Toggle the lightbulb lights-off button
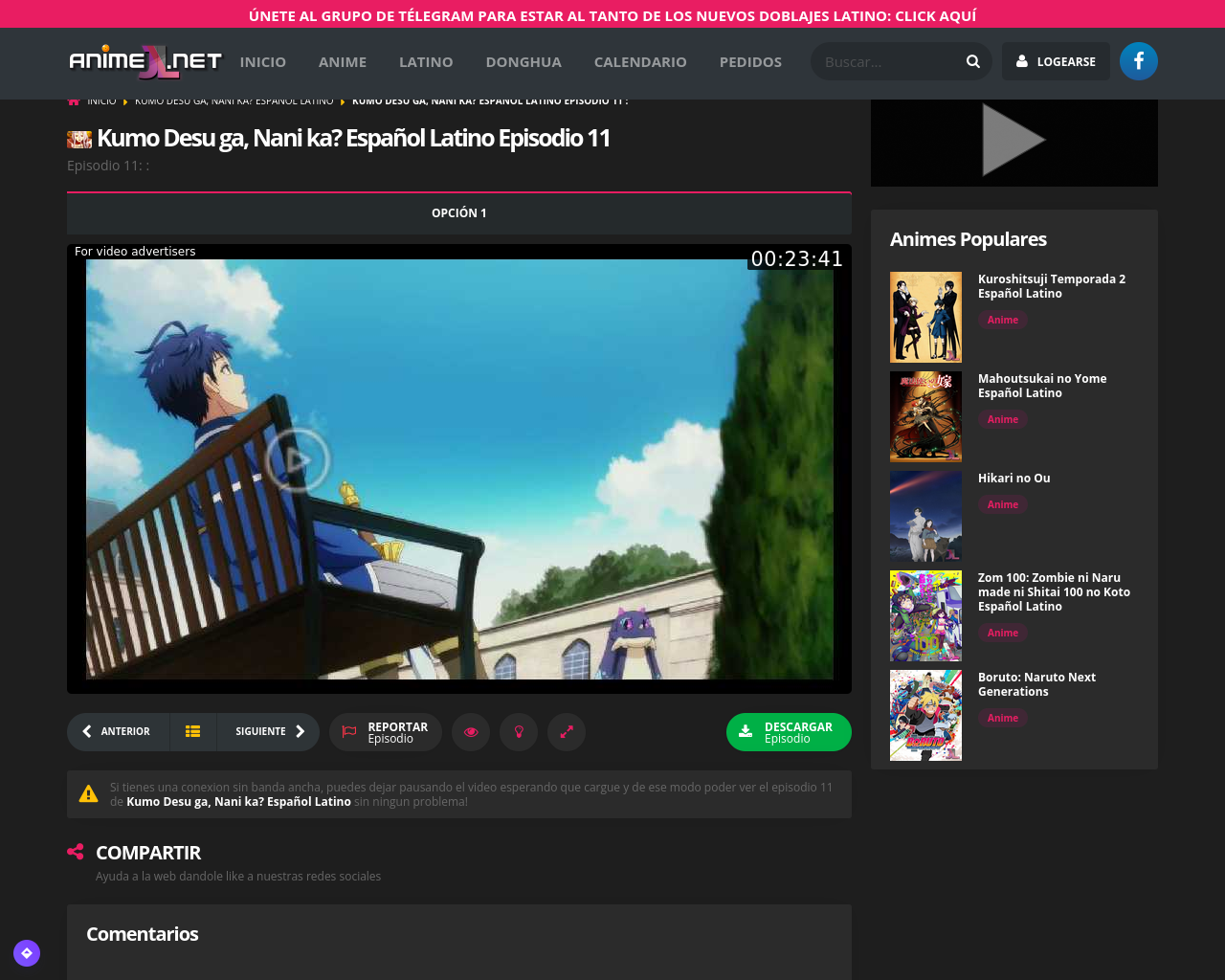Screen dimensions: 1225x980 519,732
